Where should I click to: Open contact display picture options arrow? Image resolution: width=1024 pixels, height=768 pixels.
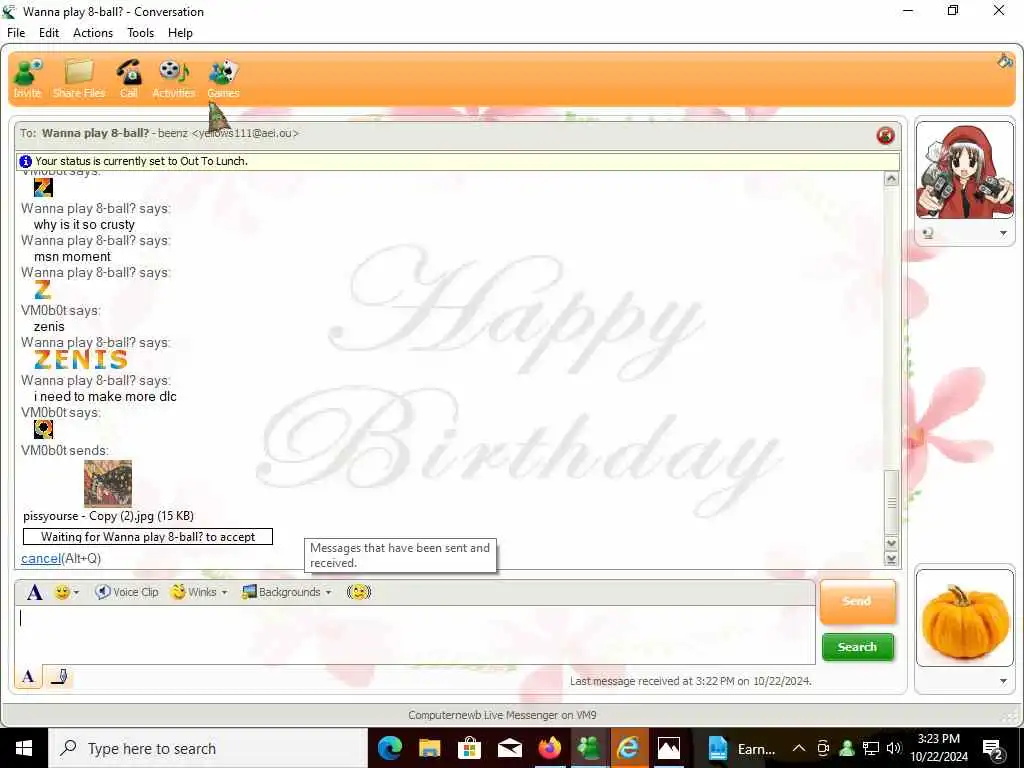(1003, 233)
